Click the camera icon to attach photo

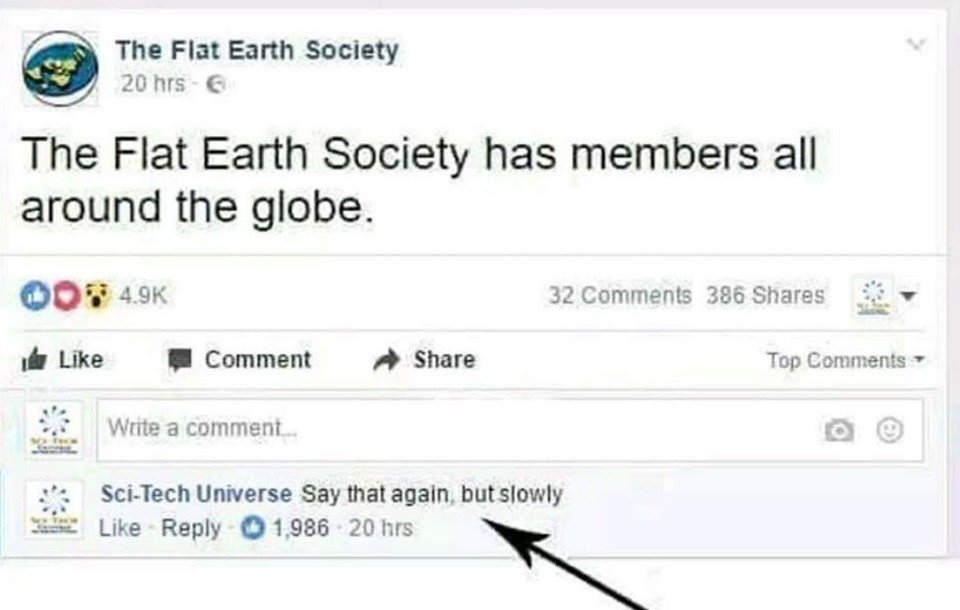[837, 430]
